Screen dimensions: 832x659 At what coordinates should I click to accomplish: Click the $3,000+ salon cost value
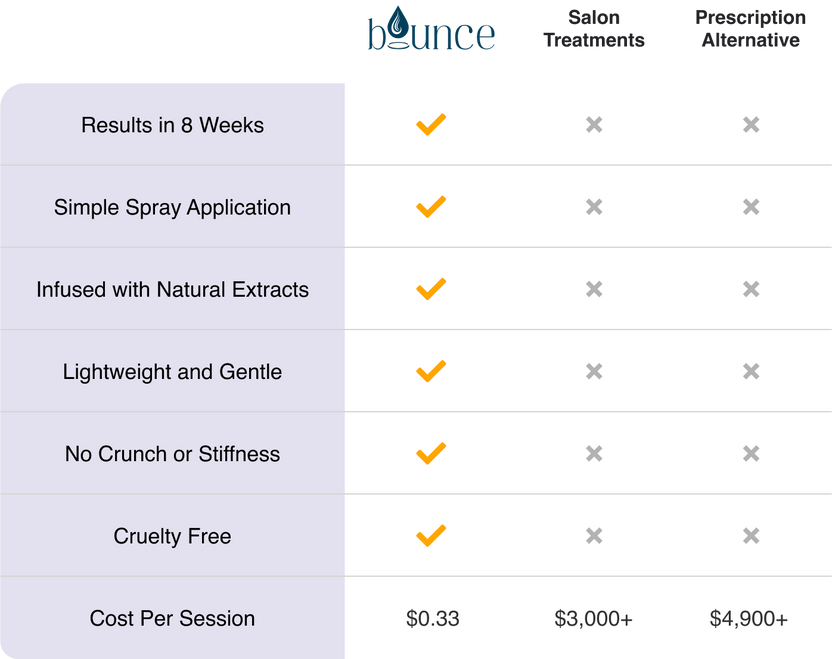pos(594,618)
